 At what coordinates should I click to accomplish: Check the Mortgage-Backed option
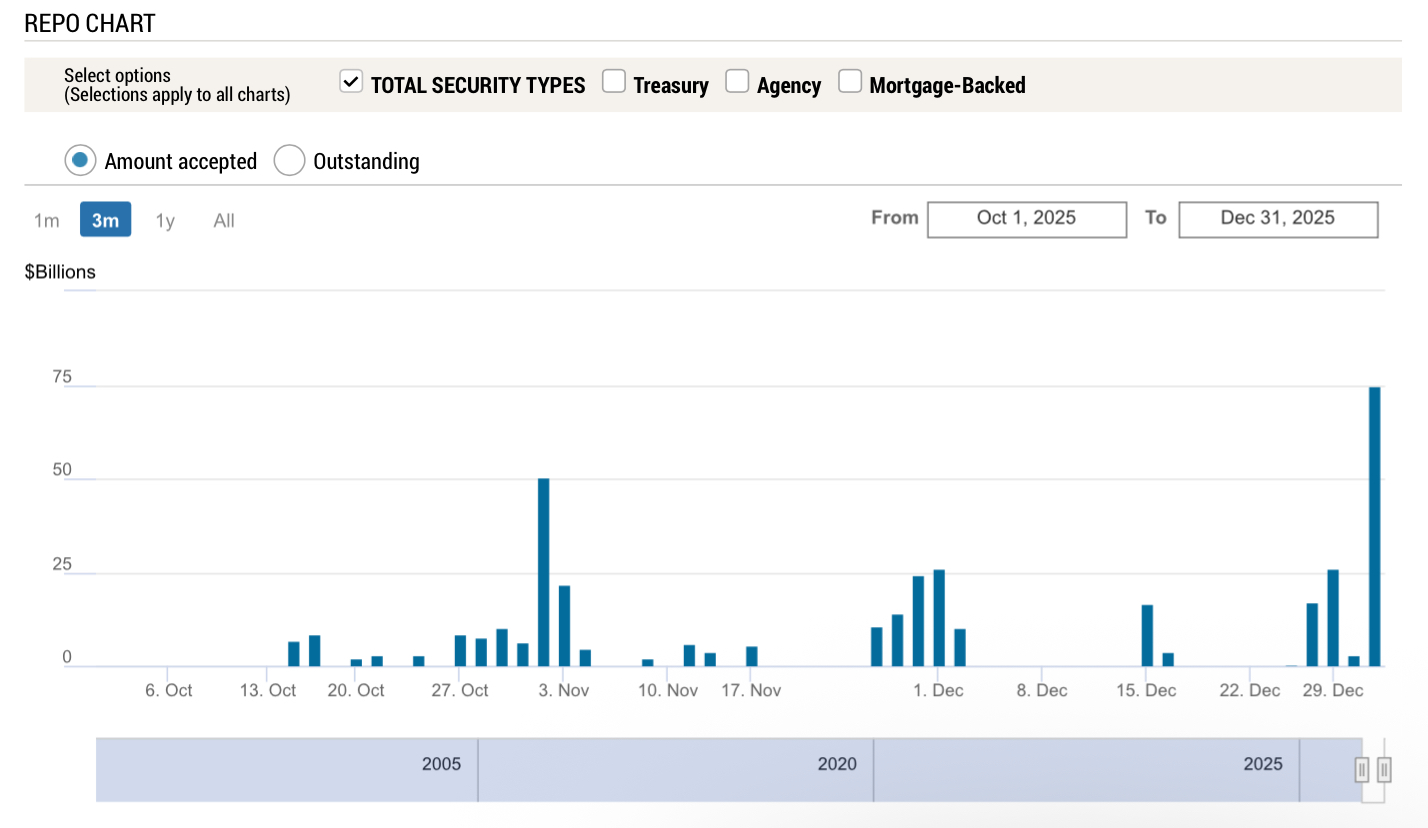850,82
